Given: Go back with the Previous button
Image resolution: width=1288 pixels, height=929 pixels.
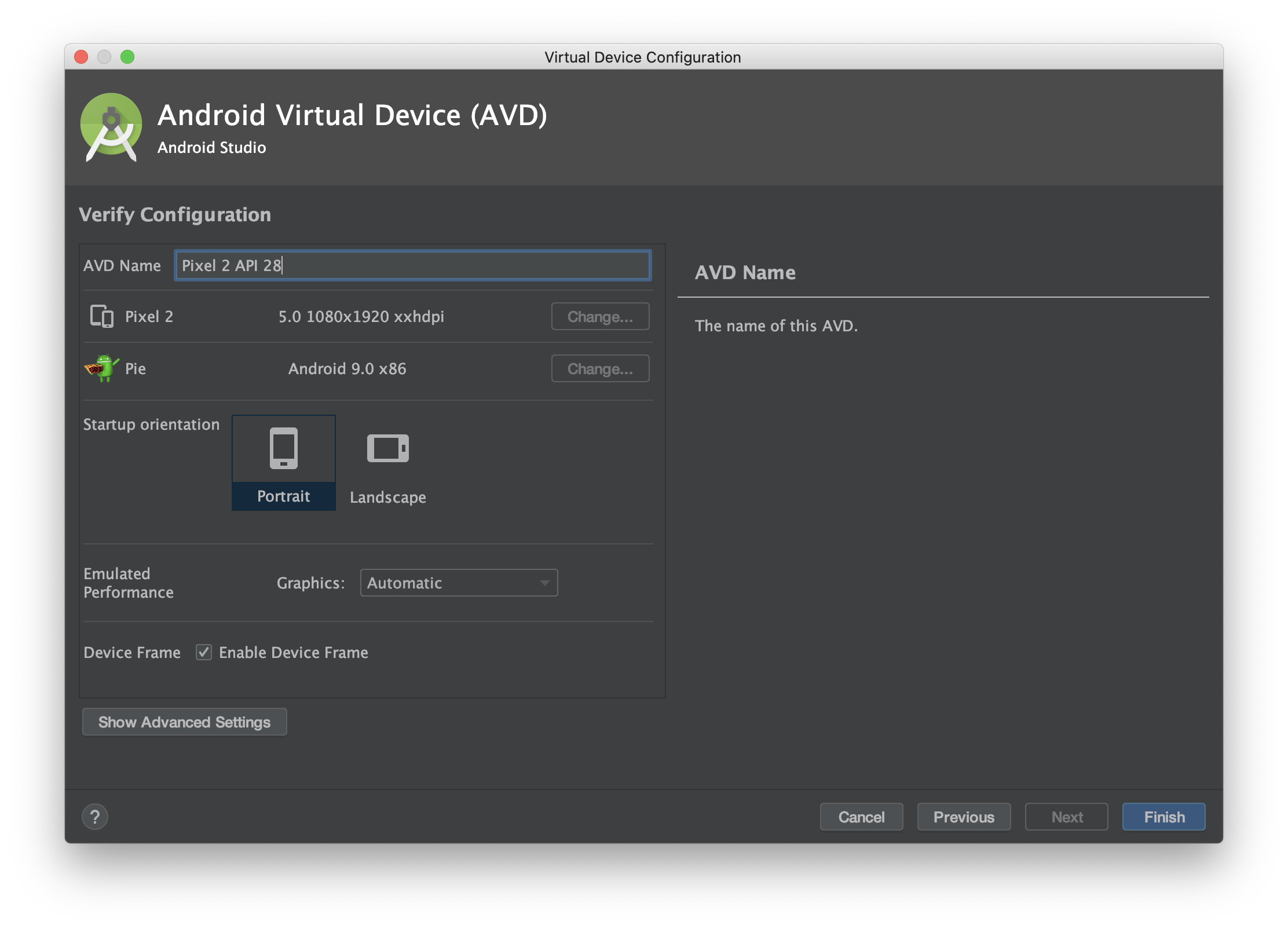Looking at the screenshot, I should (964, 817).
